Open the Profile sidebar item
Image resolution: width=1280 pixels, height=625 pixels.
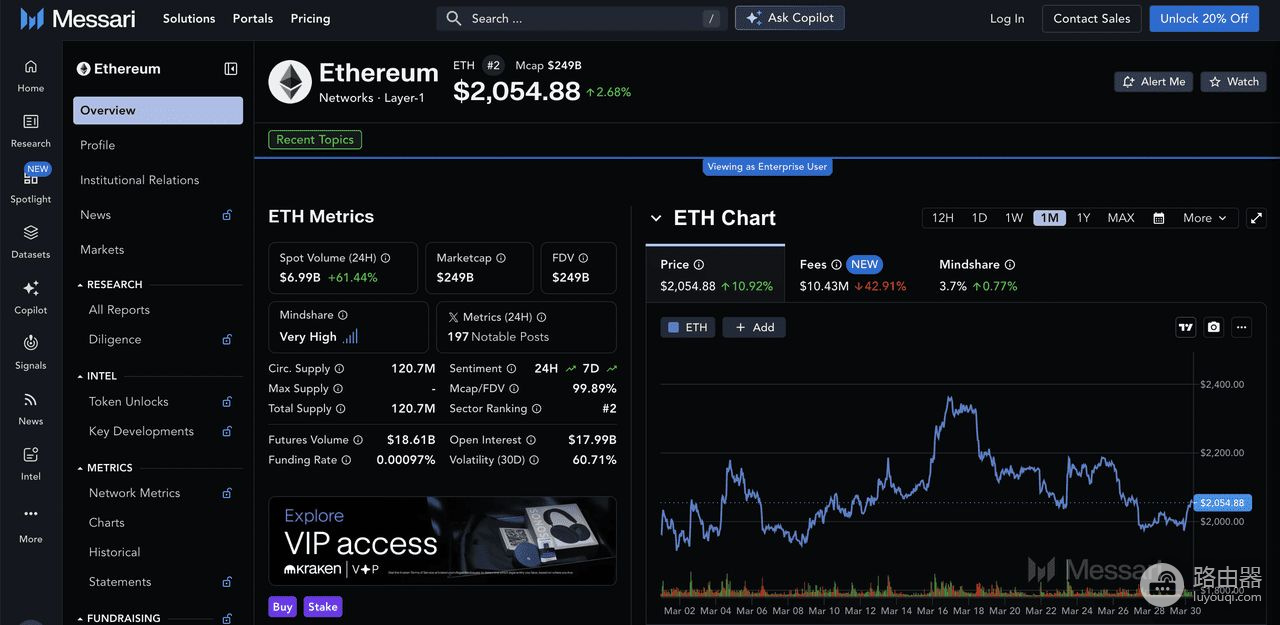click(158, 145)
